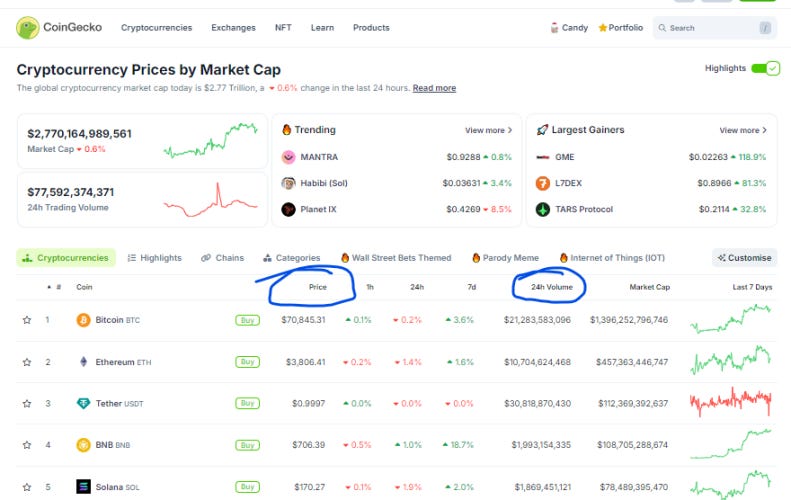This screenshot has width=791, height=500.
Task: Click the search magnifier icon
Action: pyautogui.click(x=662, y=28)
